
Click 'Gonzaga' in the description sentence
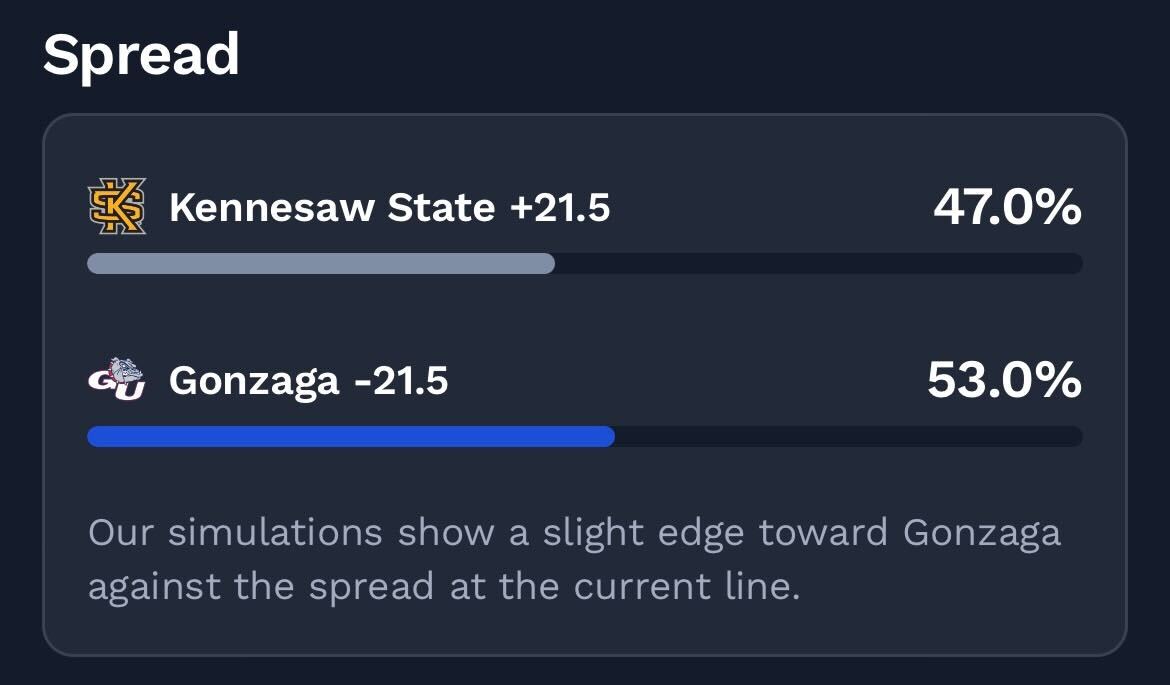pos(981,532)
